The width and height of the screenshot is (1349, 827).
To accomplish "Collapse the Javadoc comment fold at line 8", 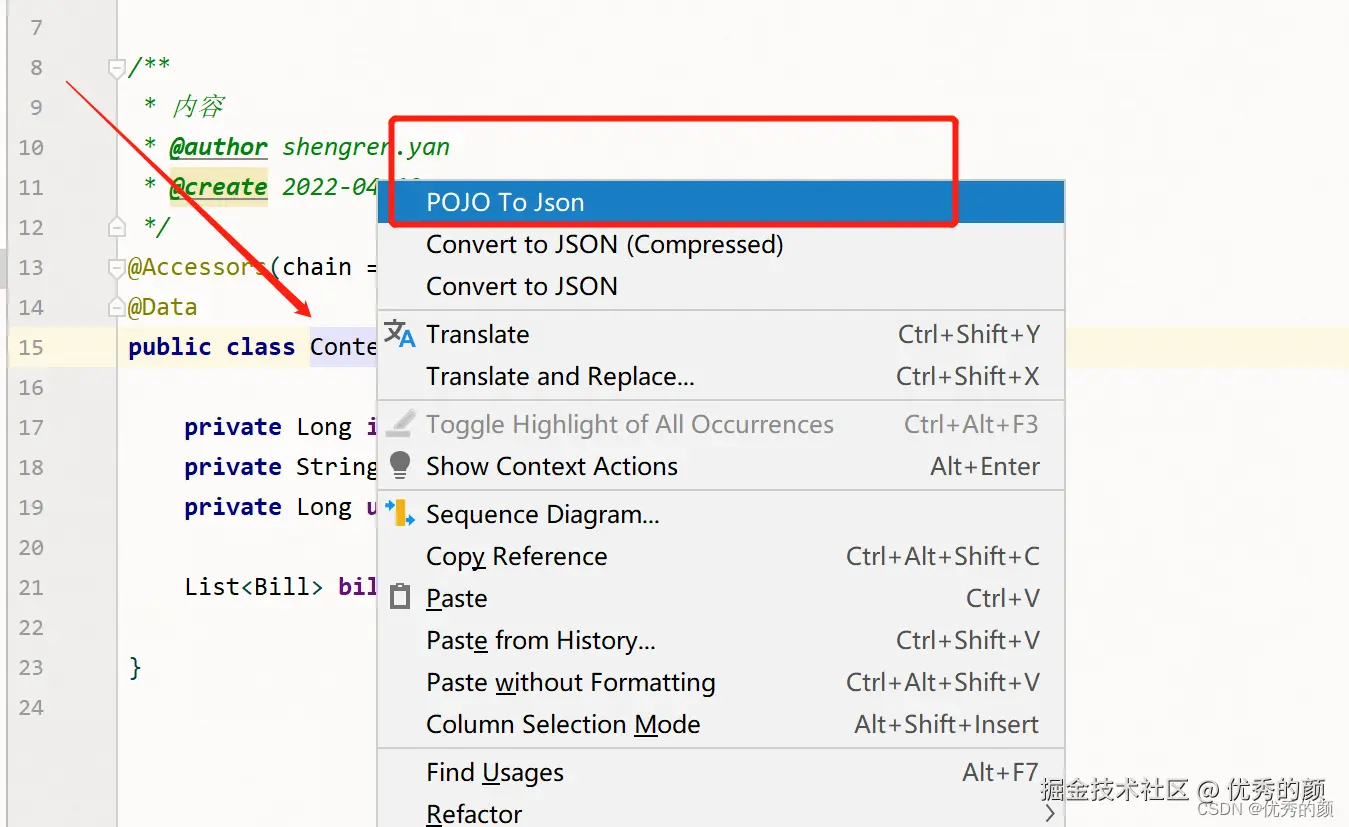I will point(117,68).
